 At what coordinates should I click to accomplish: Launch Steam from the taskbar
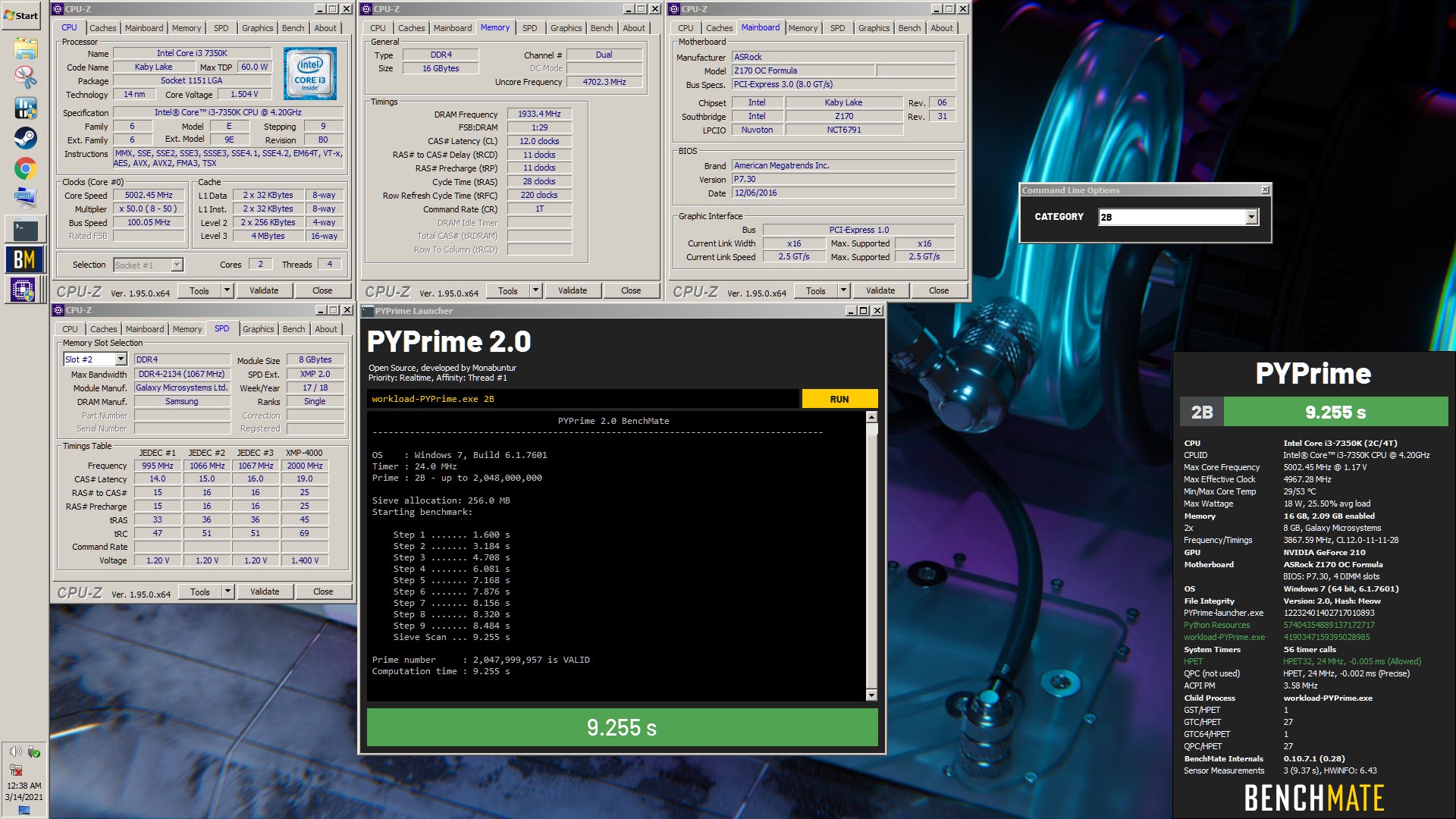click(x=25, y=138)
